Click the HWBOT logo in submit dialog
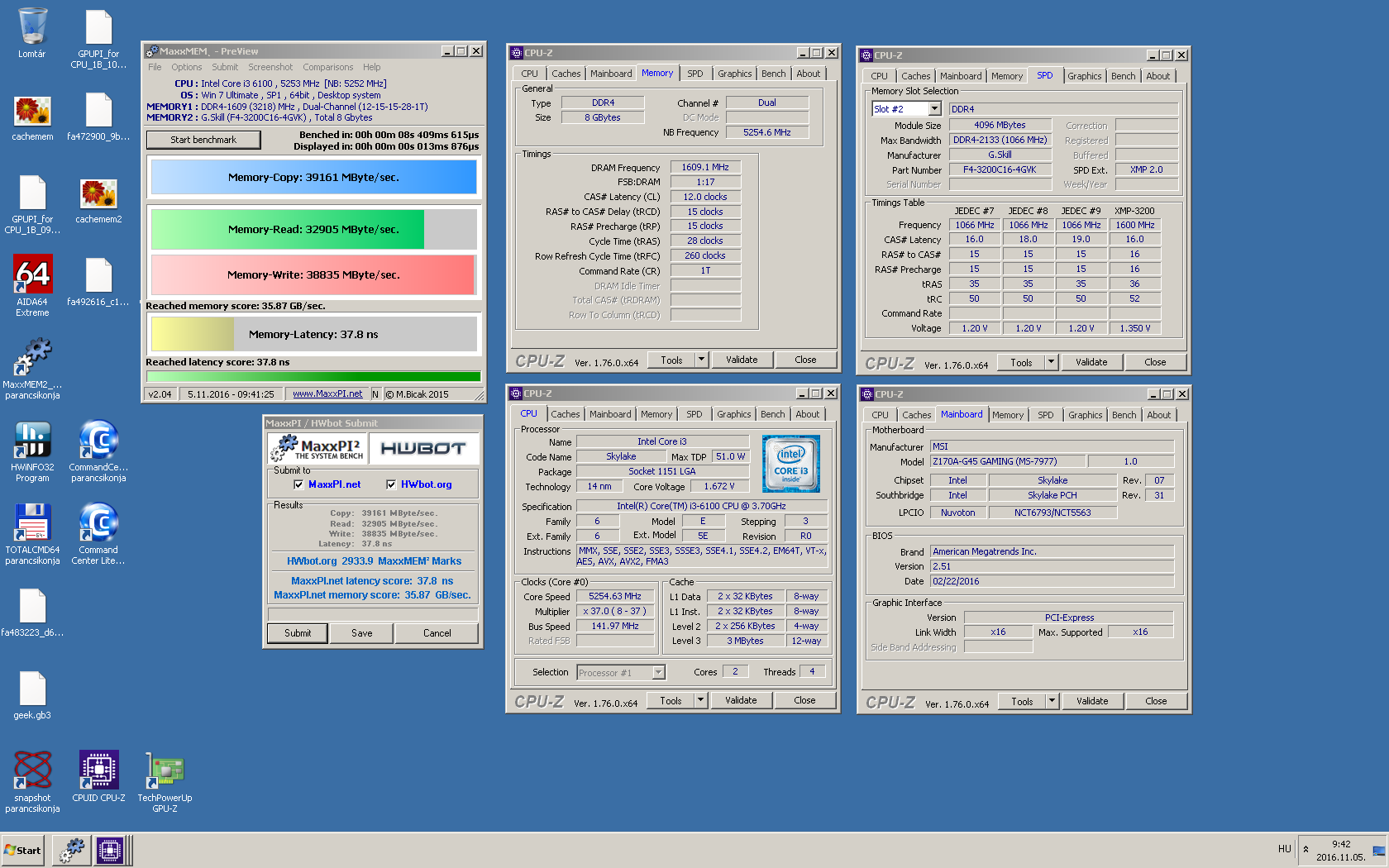This screenshot has height=868, width=1389. coord(423,448)
